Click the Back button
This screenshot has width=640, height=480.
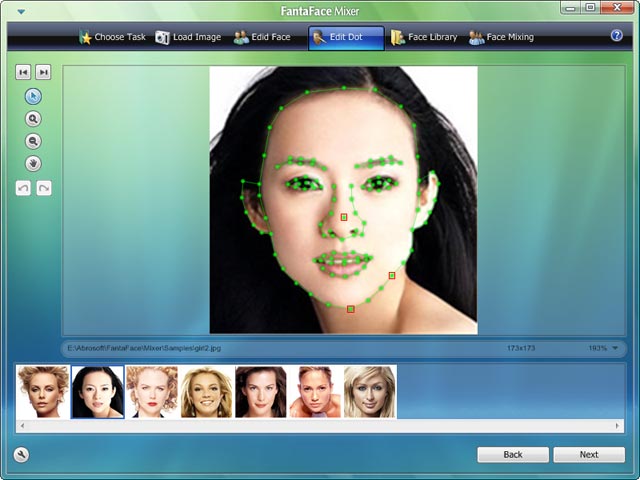pyautogui.click(x=513, y=455)
